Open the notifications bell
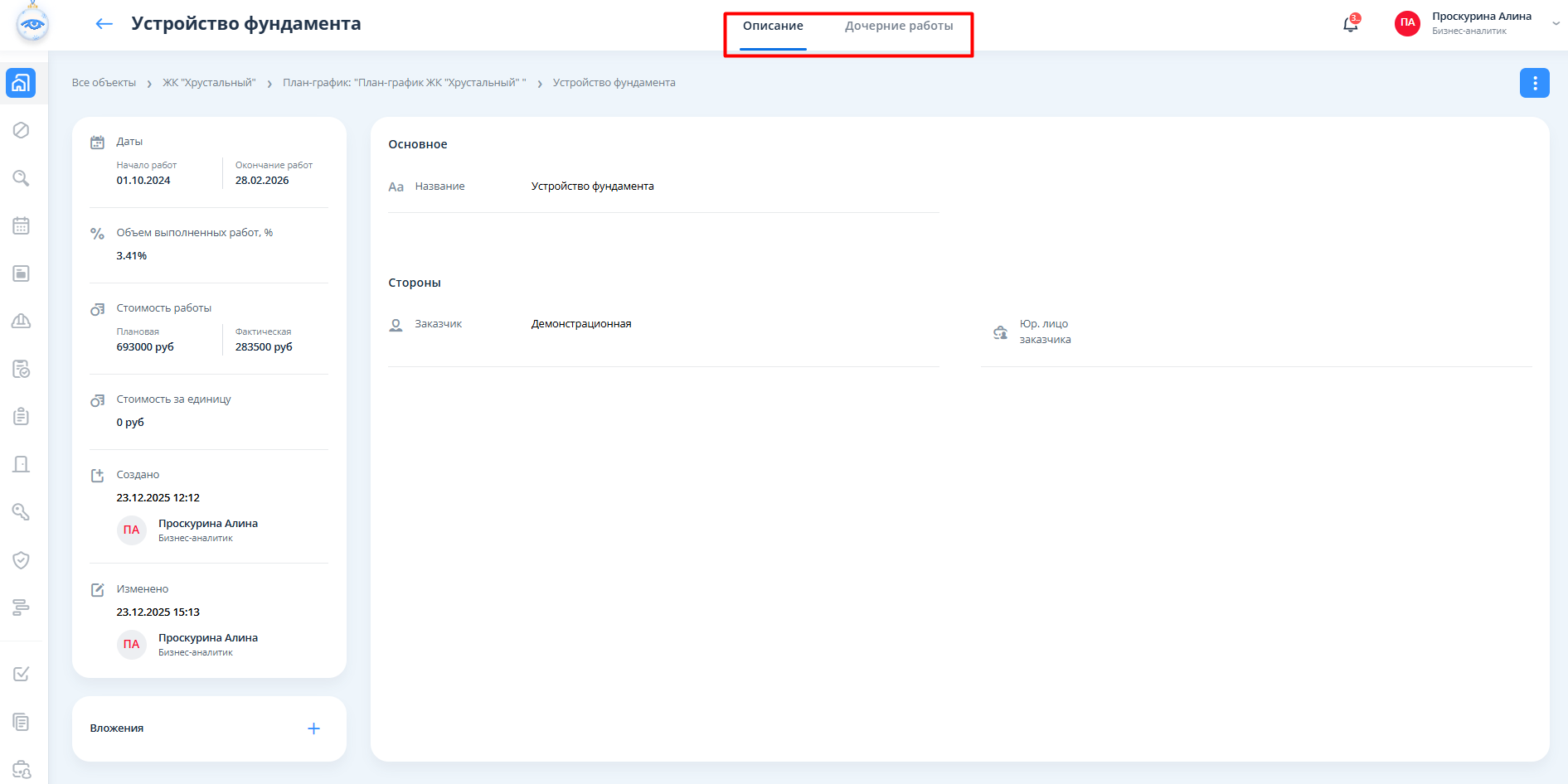 point(1350,24)
